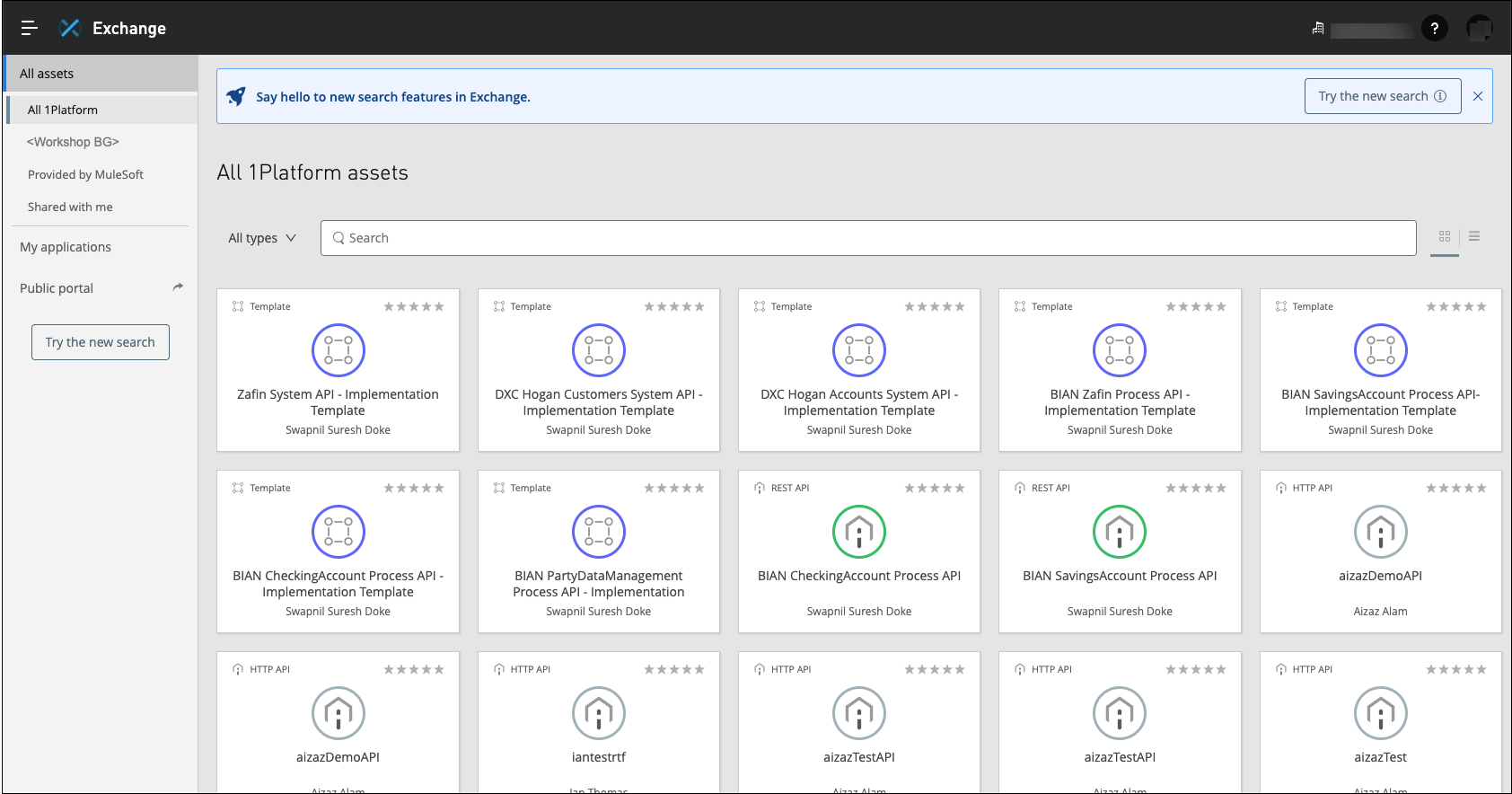Select All assets in sidebar
This screenshot has width=1512, height=794.
point(101,74)
